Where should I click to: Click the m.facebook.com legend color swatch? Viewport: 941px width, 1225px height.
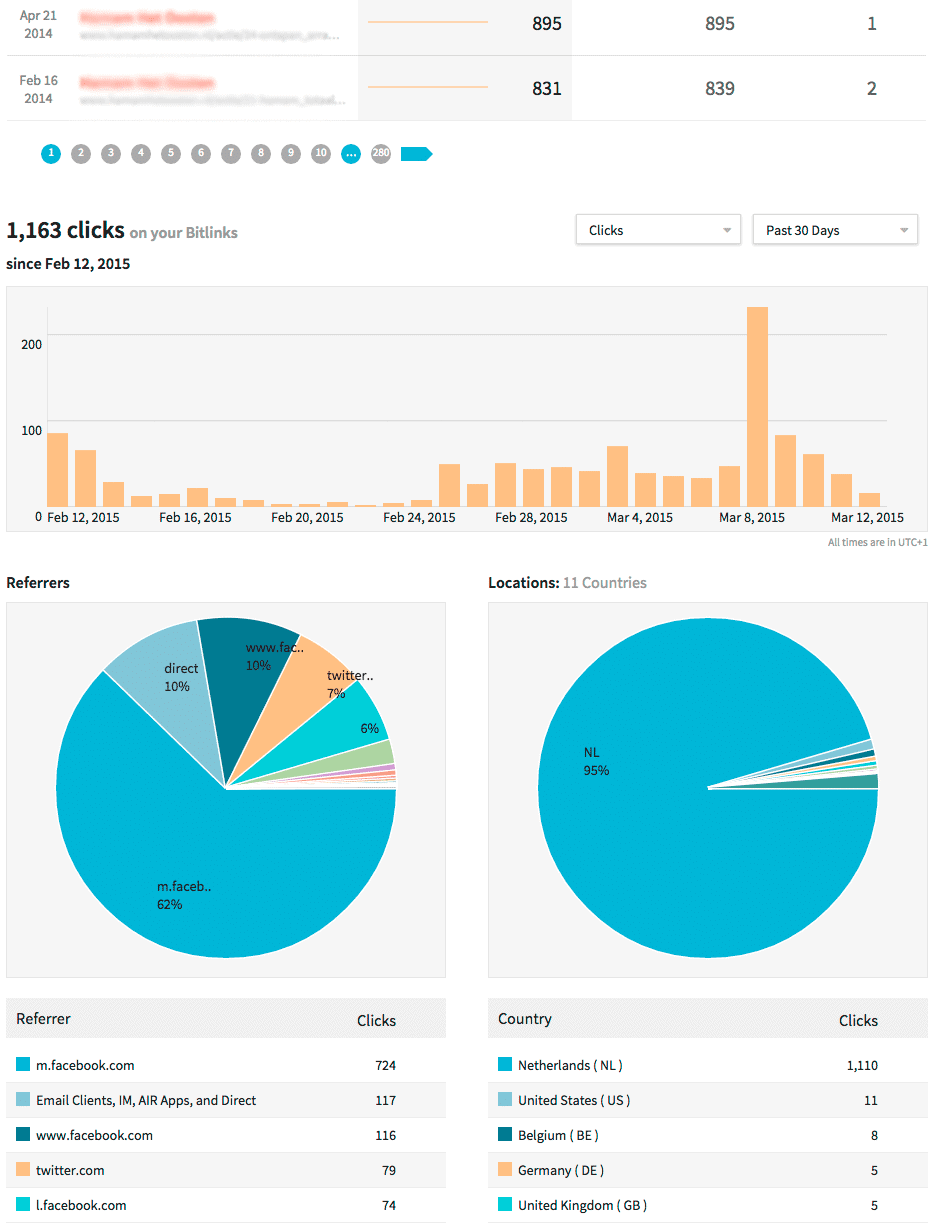coord(23,1065)
